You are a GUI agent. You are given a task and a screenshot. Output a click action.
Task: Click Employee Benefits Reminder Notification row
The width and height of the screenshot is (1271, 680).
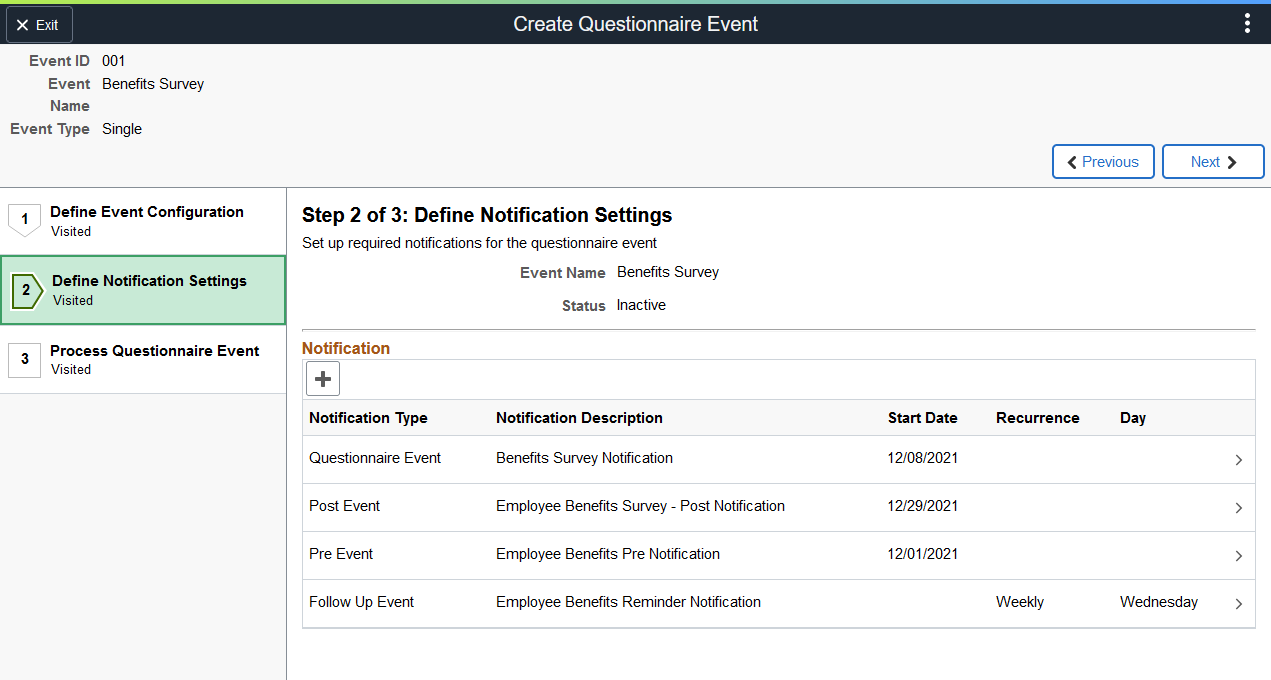click(x=628, y=602)
